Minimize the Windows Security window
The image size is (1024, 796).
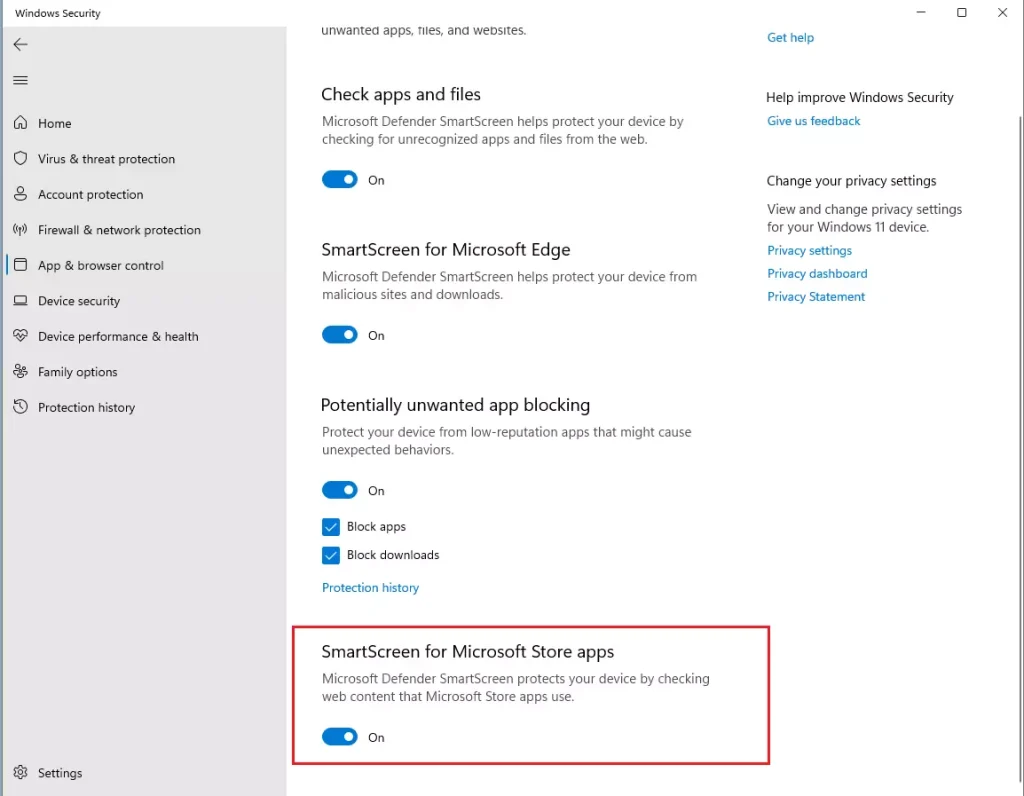(921, 12)
